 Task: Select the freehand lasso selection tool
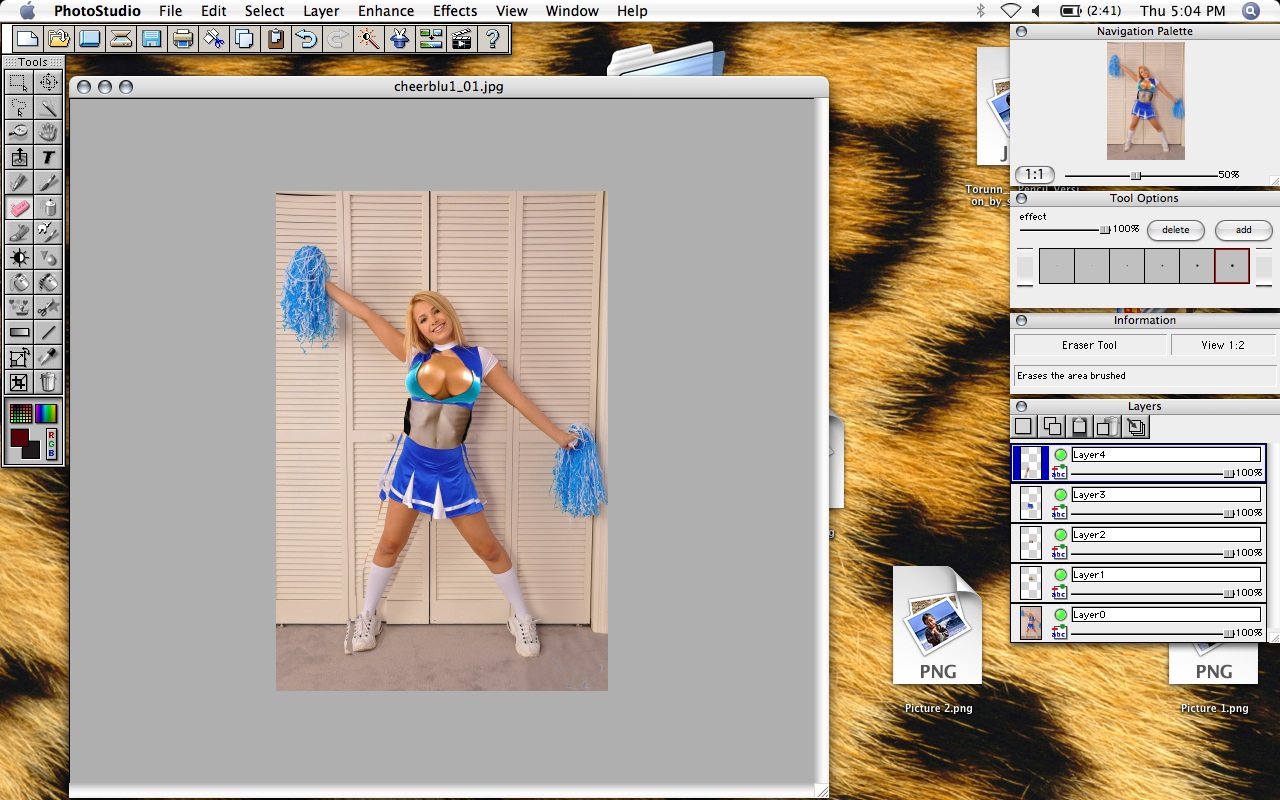click(19, 107)
